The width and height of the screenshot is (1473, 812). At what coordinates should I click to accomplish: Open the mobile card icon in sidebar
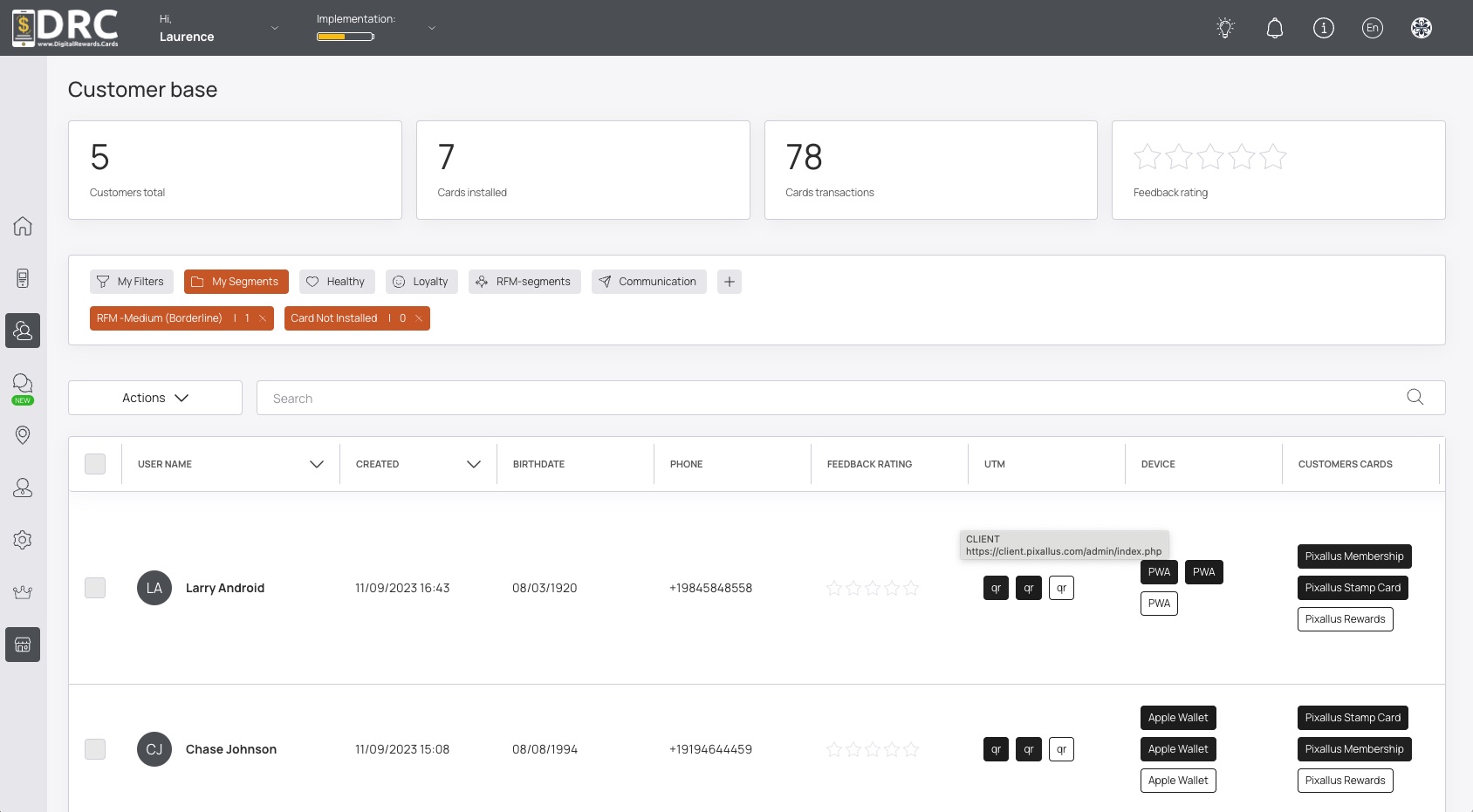(23, 278)
